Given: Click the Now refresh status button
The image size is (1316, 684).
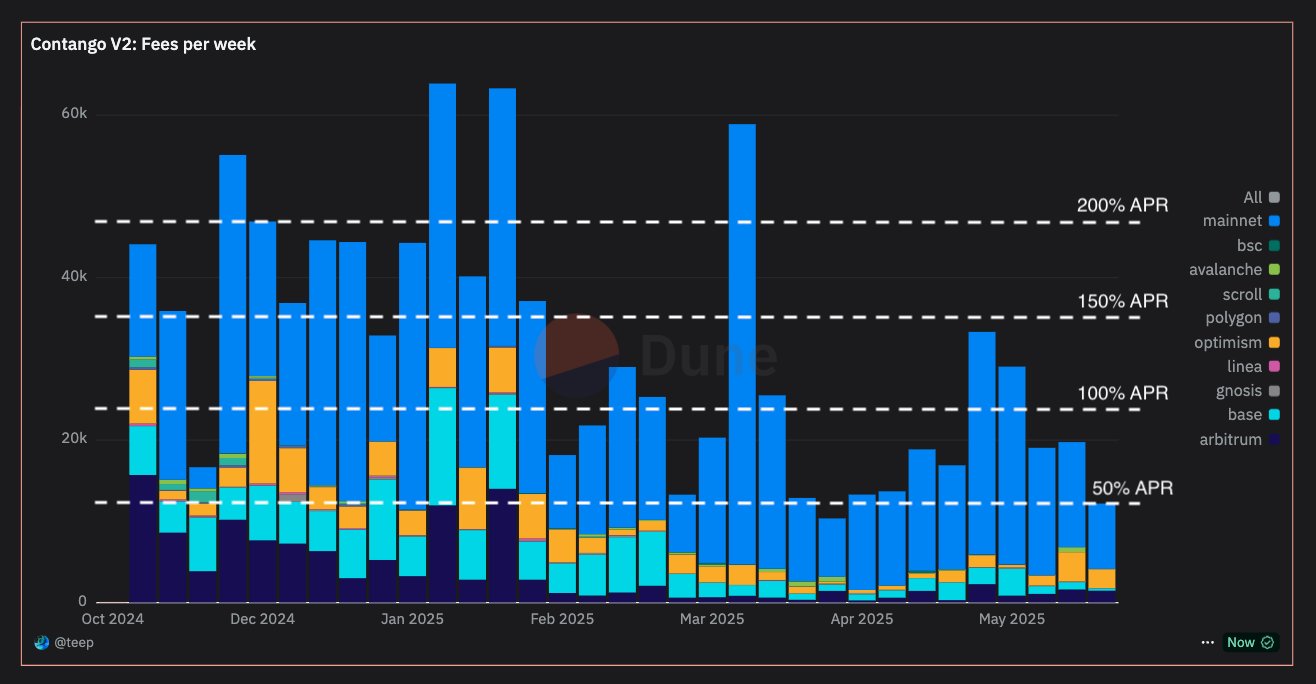Looking at the screenshot, I should coord(1250,642).
